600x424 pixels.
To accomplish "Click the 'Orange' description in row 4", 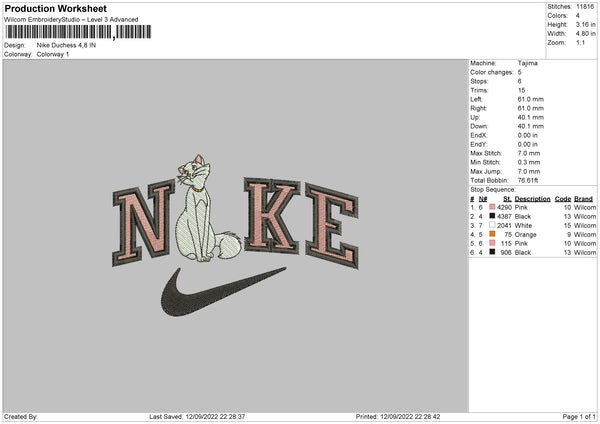I will (x=525, y=235).
